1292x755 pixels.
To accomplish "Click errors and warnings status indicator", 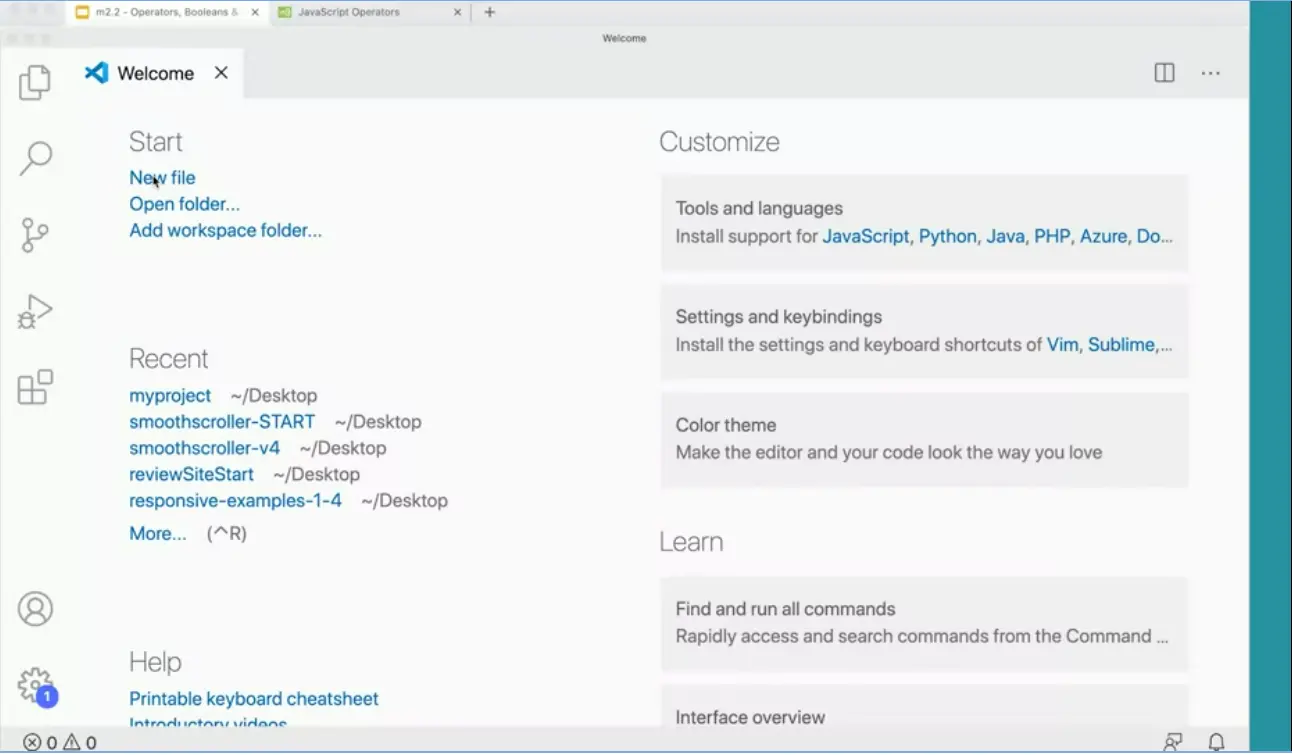I will [60, 743].
